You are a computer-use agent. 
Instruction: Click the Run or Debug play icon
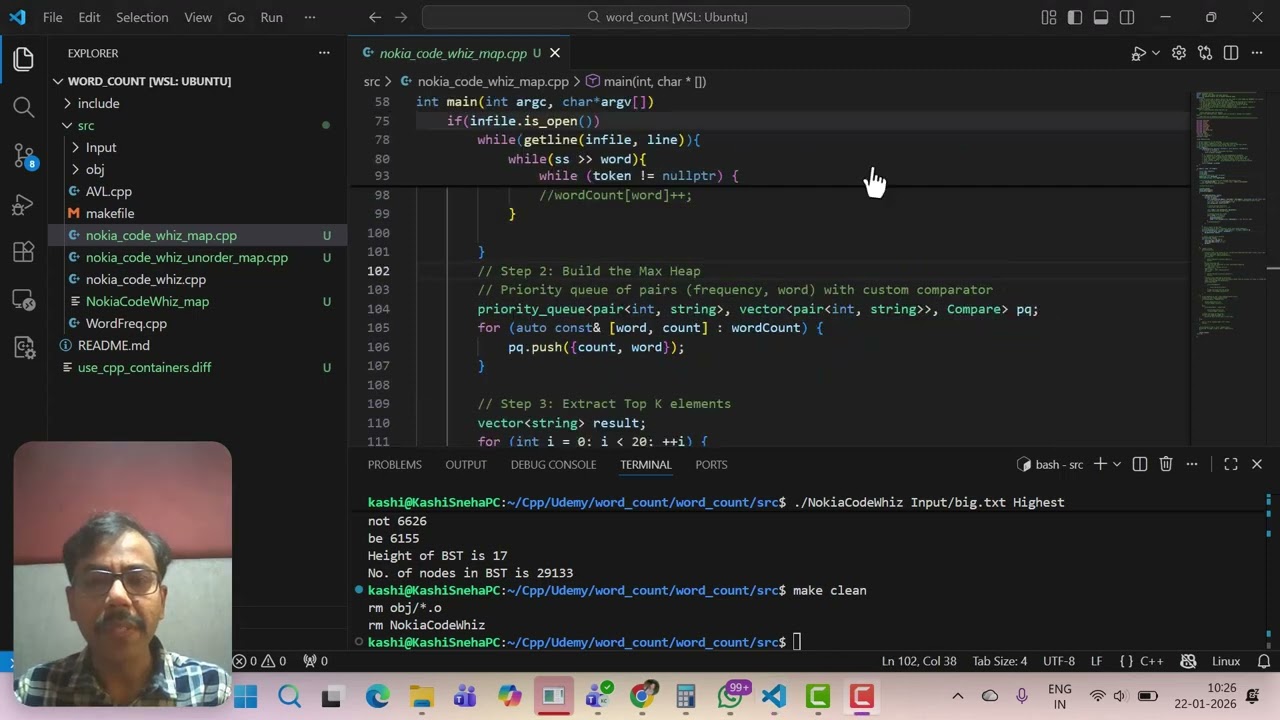click(x=1138, y=53)
